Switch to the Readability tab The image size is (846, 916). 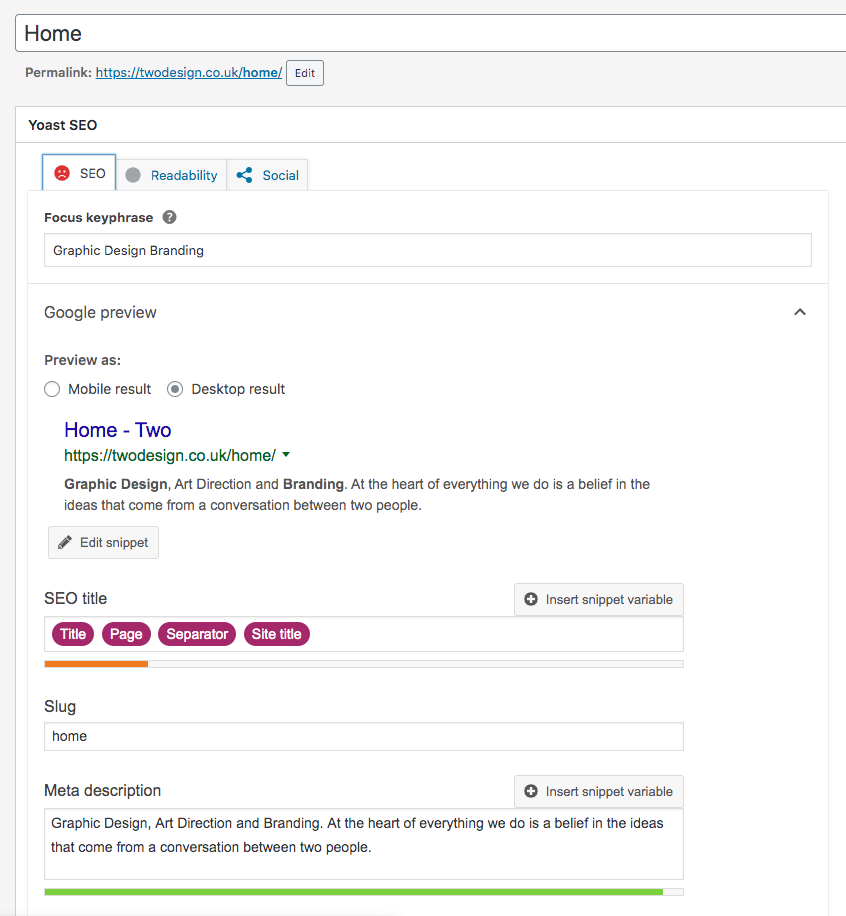(x=183, y=175)
